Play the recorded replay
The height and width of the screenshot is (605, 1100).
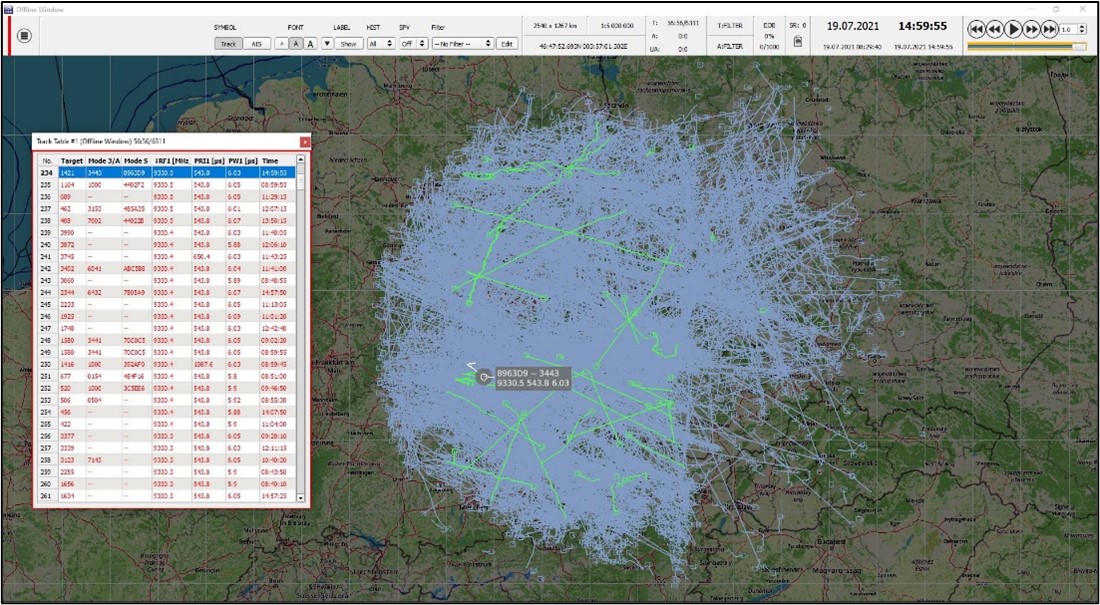(1013, 29)
